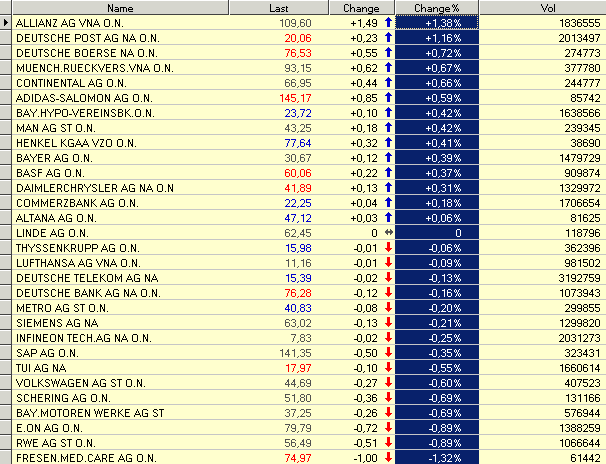The width and height of the screenshot is (606, 464).
Task: Click the up arrow in BAYER AG row
Action: coord(388,158)
